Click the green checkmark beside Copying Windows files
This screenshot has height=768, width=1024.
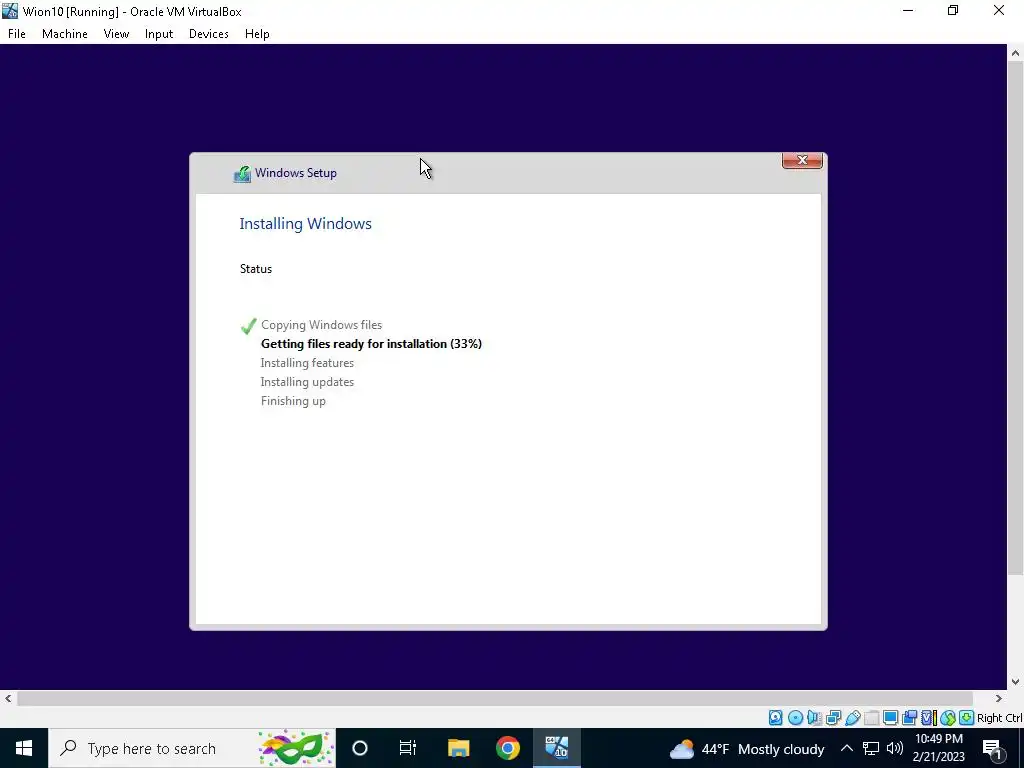248,326
